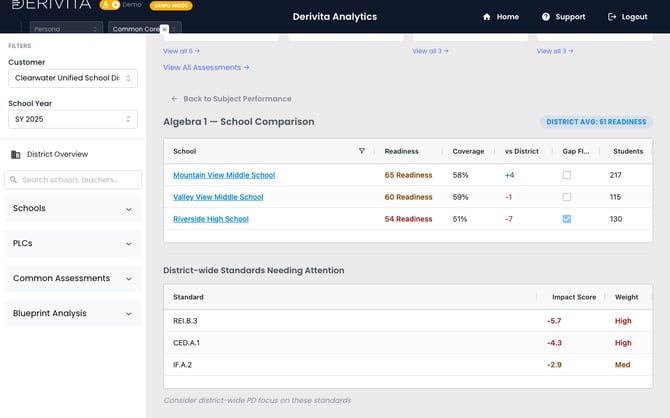Check Gap Flag for Valley View Middle School

[x=567, y=197]
